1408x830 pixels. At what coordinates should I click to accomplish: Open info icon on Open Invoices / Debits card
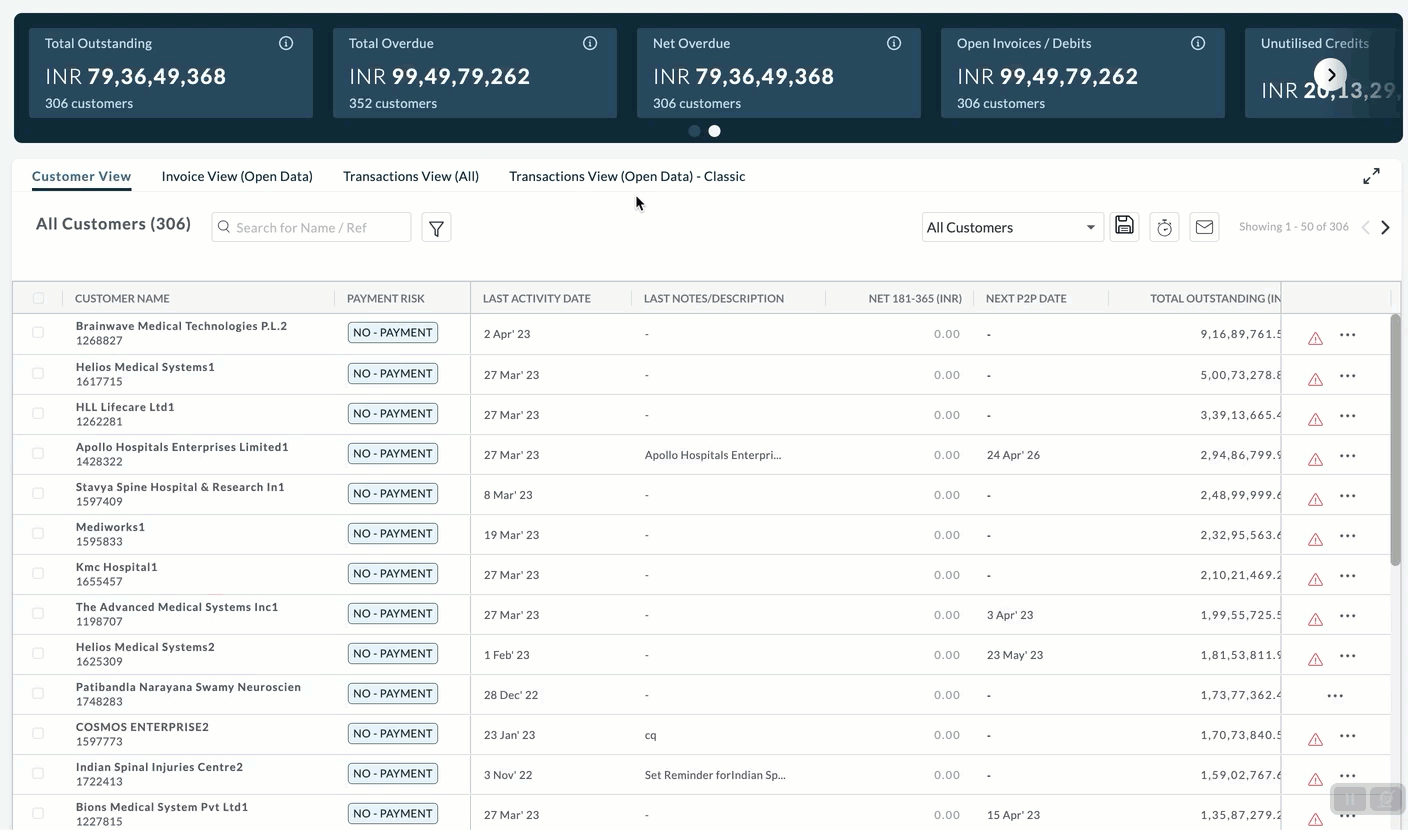(1198, 43)
